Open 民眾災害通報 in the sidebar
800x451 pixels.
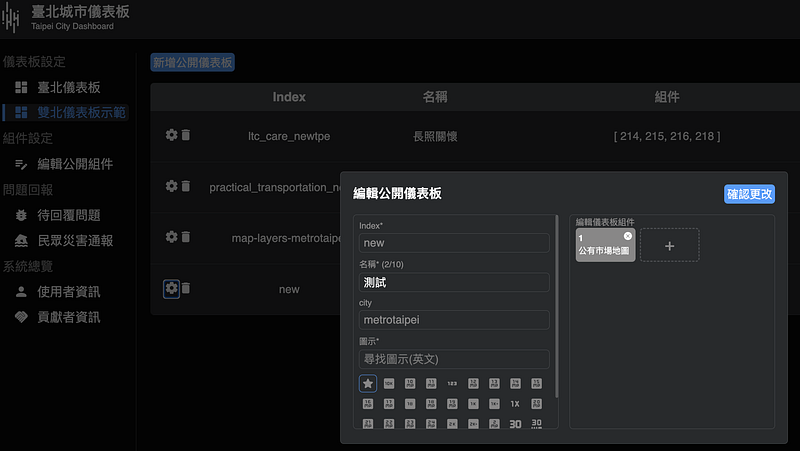click(x=64, y=241)
